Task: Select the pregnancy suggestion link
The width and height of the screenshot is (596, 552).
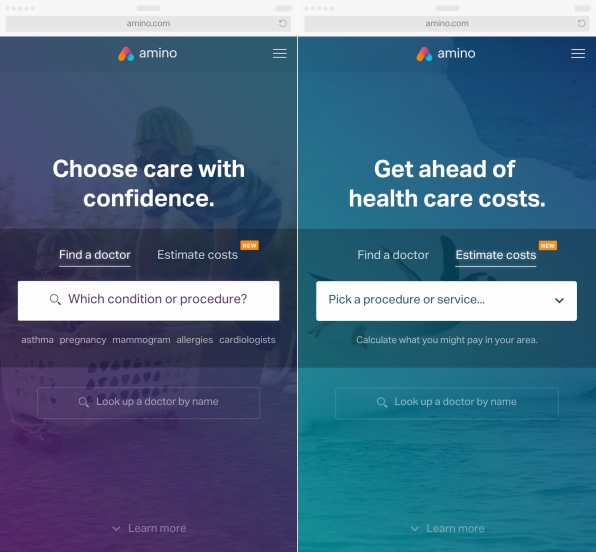Action: (83, 340)
